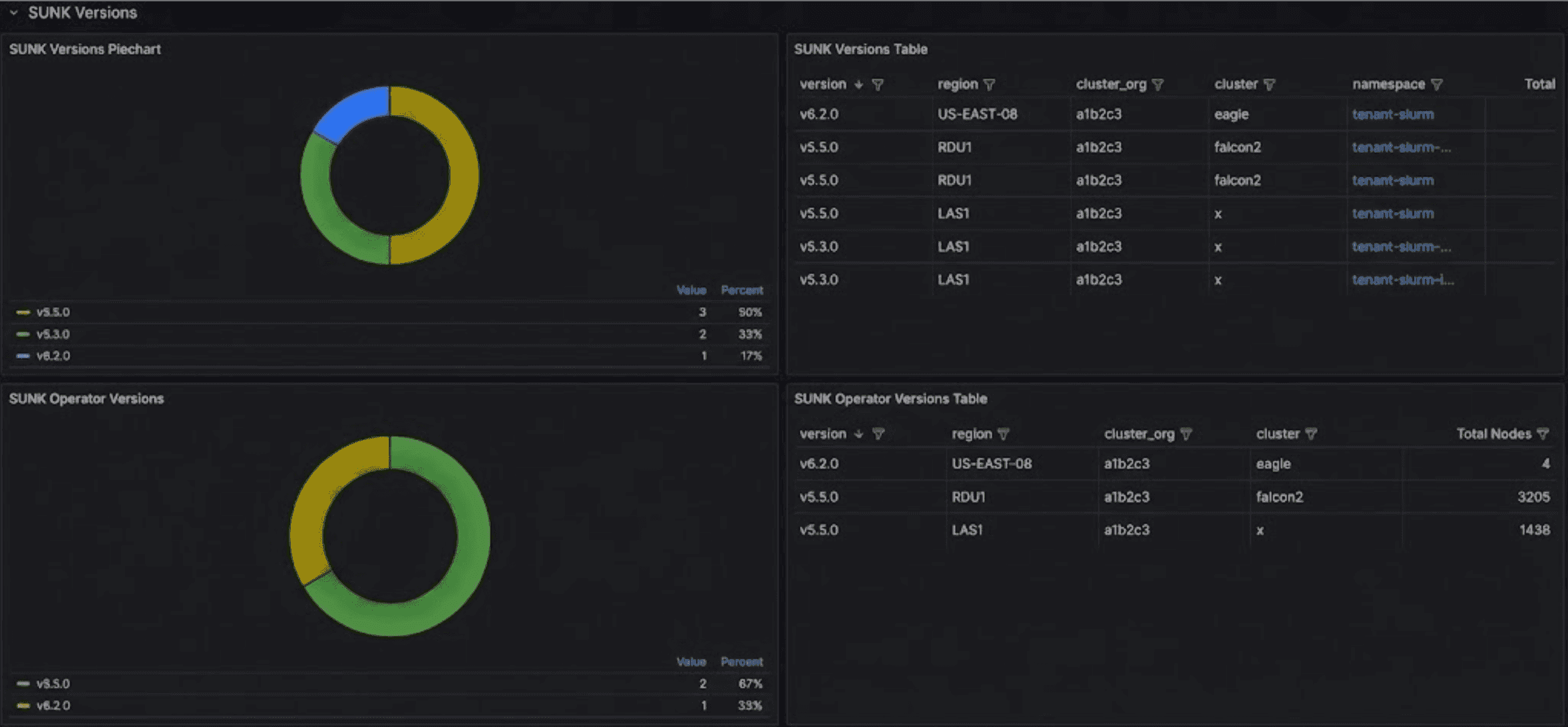This screenshot has height=727, width=1568.
Task: Toggle version sort arrow in Operator Versions Table
Action: [859, 434]
